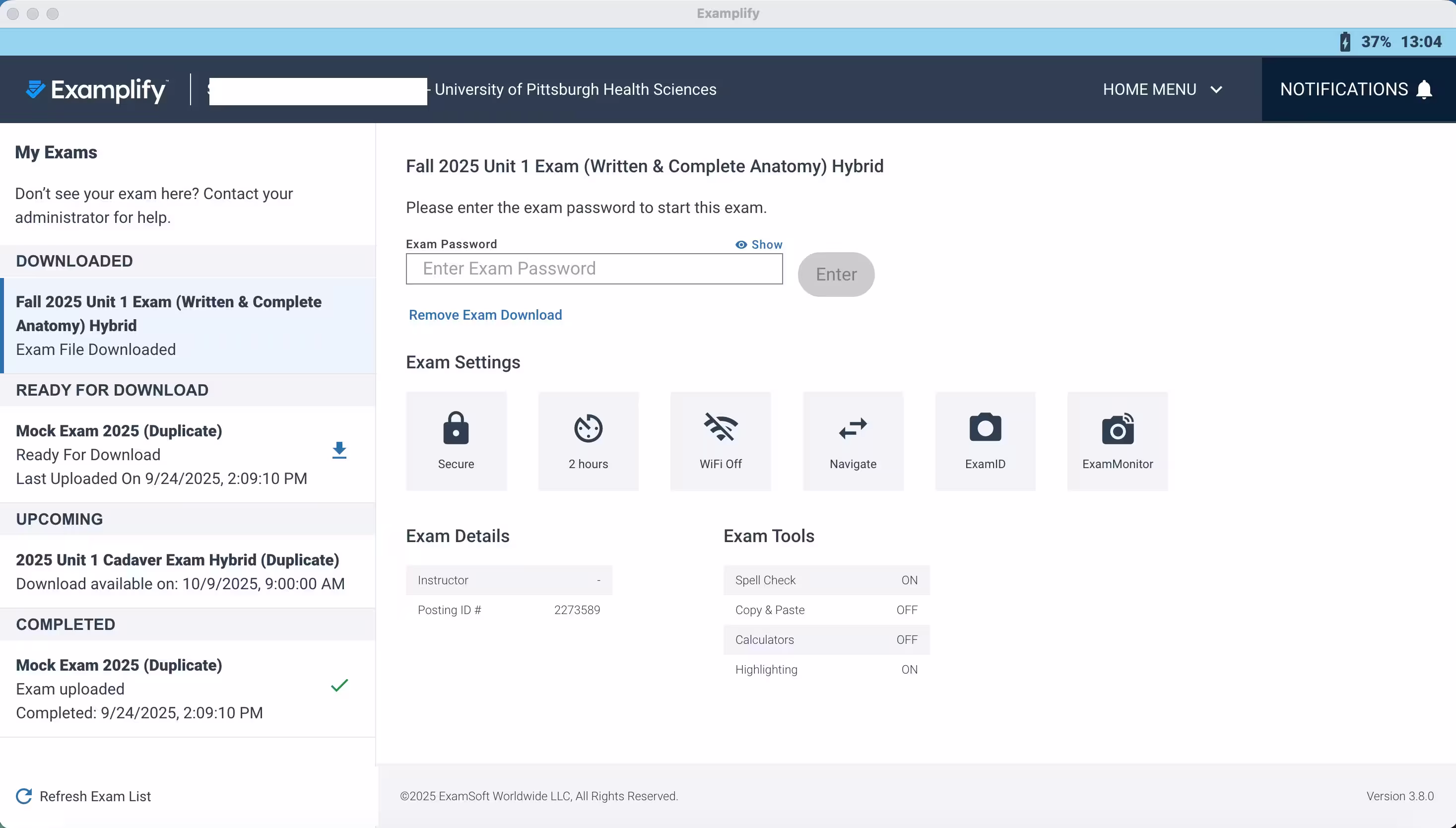Click the HOME MENU chevron arrow

click(1216, 90)
